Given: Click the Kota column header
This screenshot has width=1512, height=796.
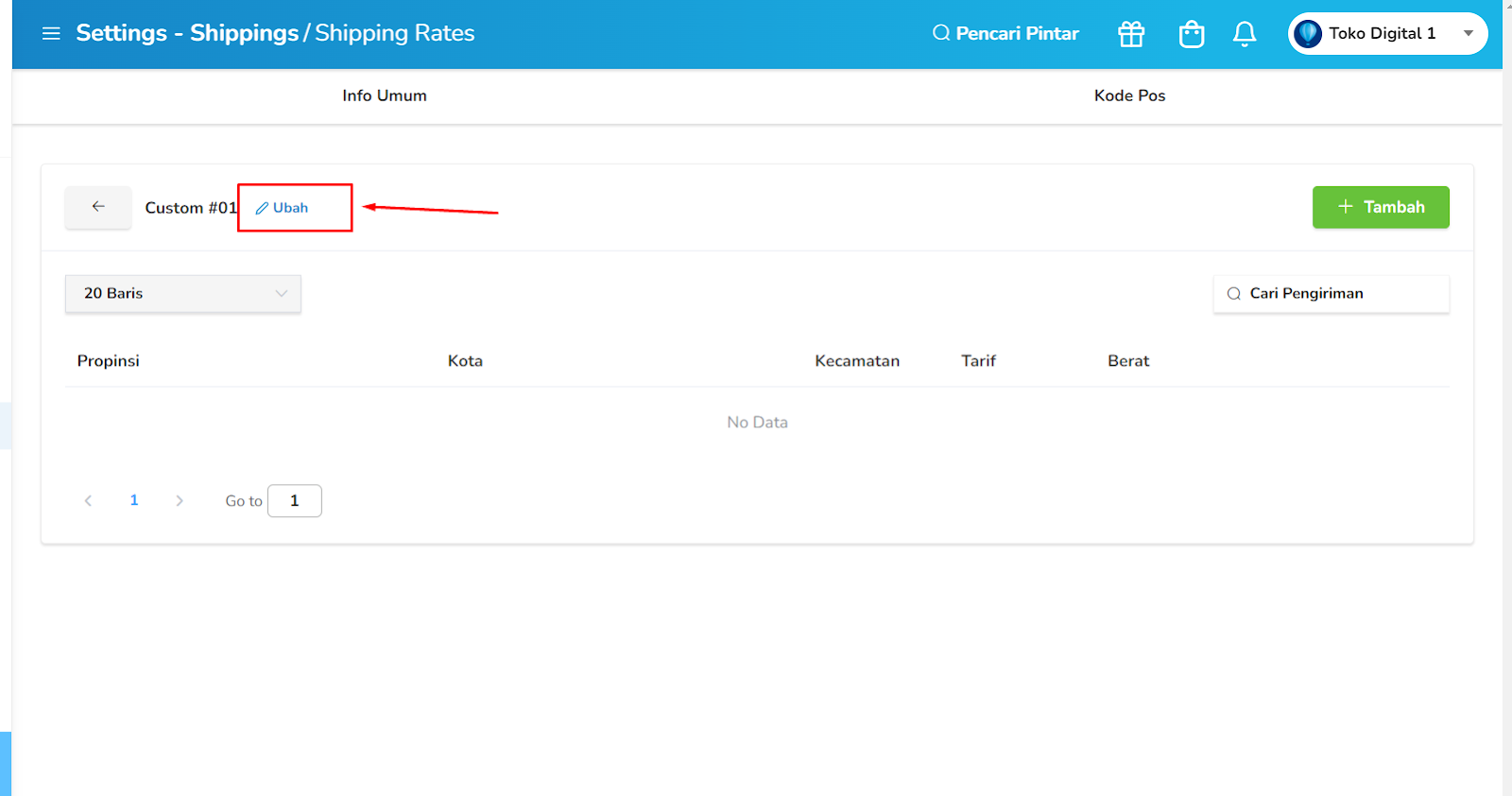Looking at the screenshot, I should (x=465, y=361).
